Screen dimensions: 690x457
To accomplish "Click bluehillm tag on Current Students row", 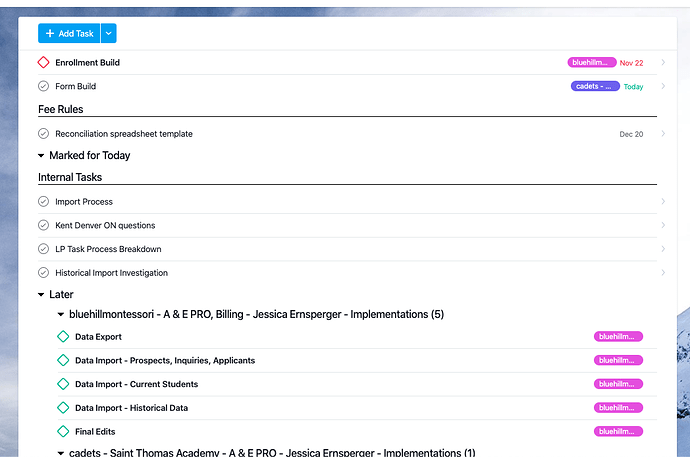I will (x=618, y=384).
